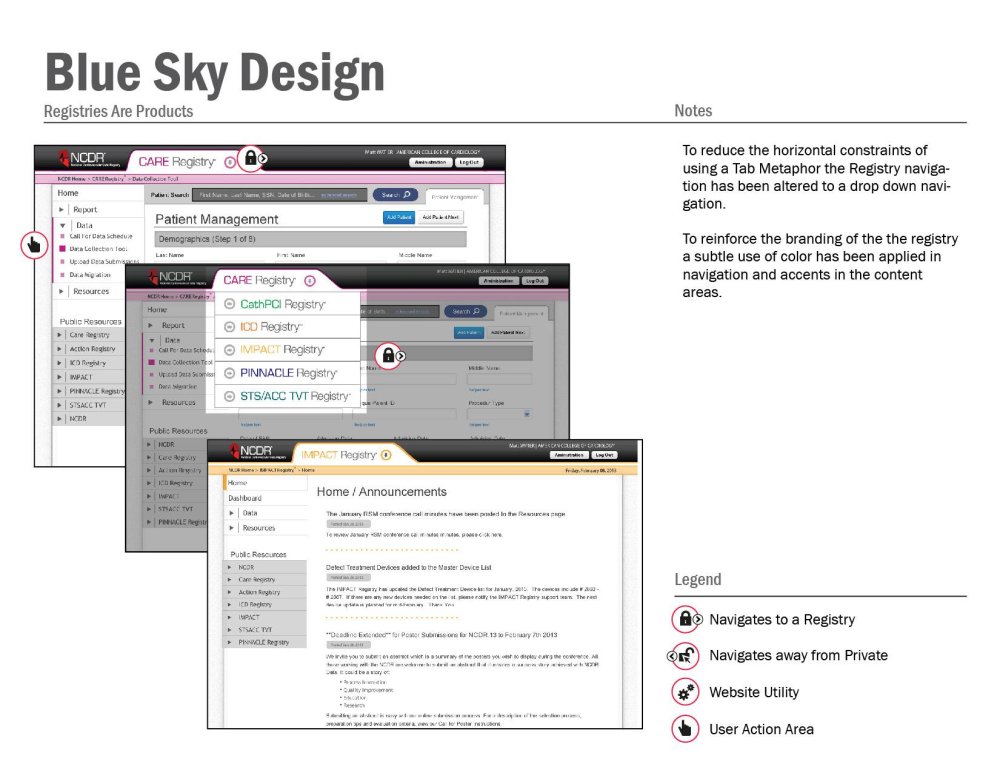Expand Care Registry in IMPACT Registry window's Public Resources

(230, 580)
